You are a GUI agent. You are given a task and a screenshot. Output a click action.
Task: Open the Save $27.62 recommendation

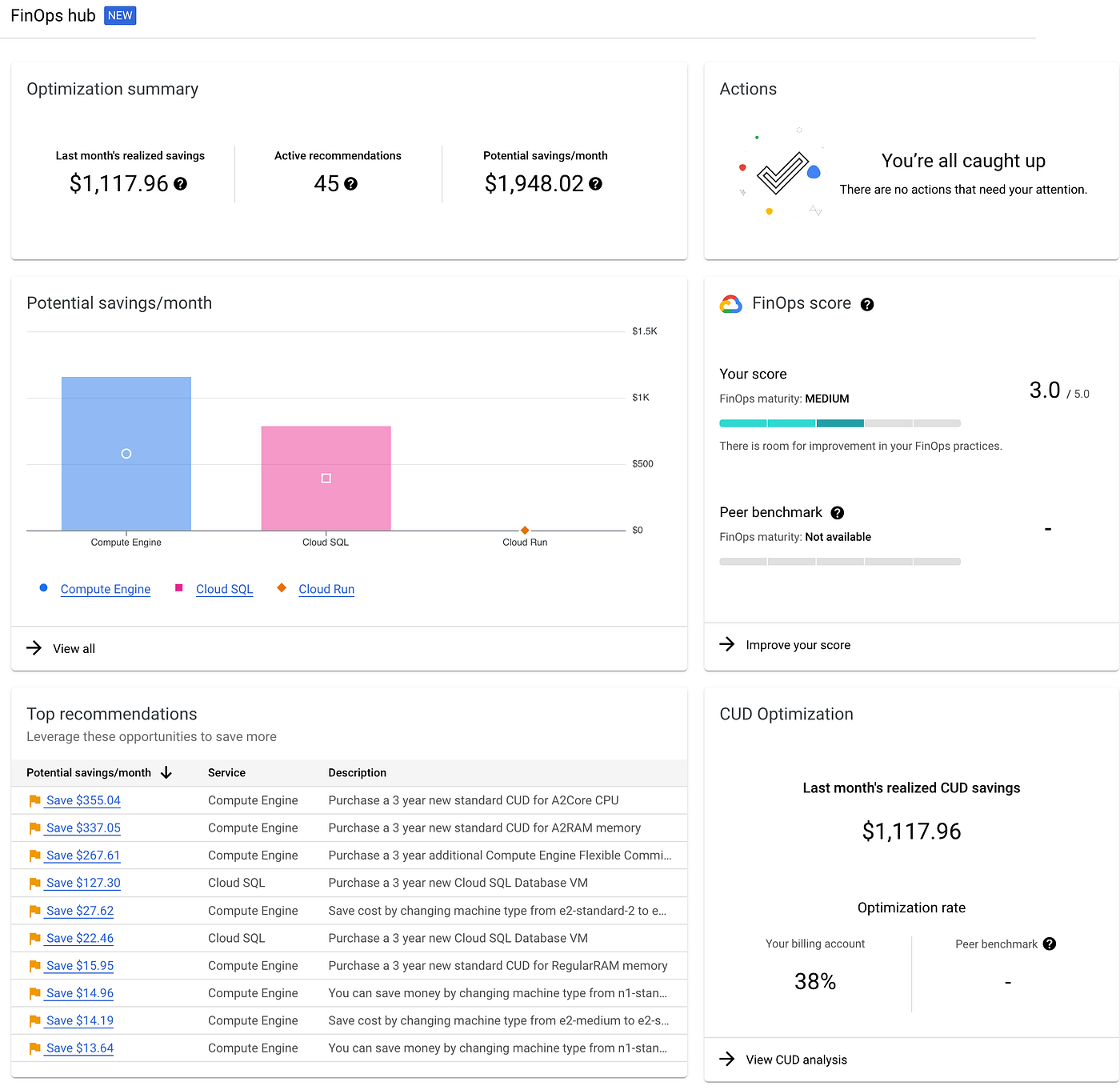tap(80, 911)
